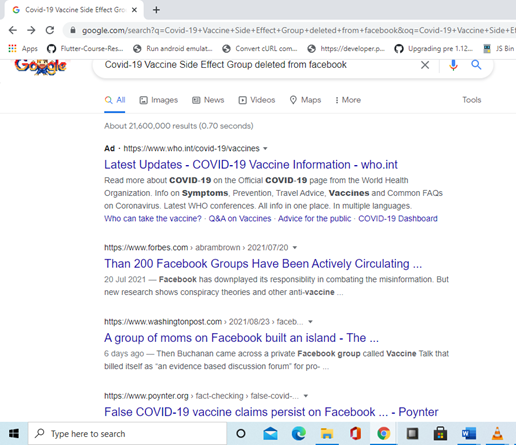Expand the dropdown arrow beside the who.int ad URL
The height and width of the screenshot is (445, 516).
pyautogui.click(x=265, y=149)
